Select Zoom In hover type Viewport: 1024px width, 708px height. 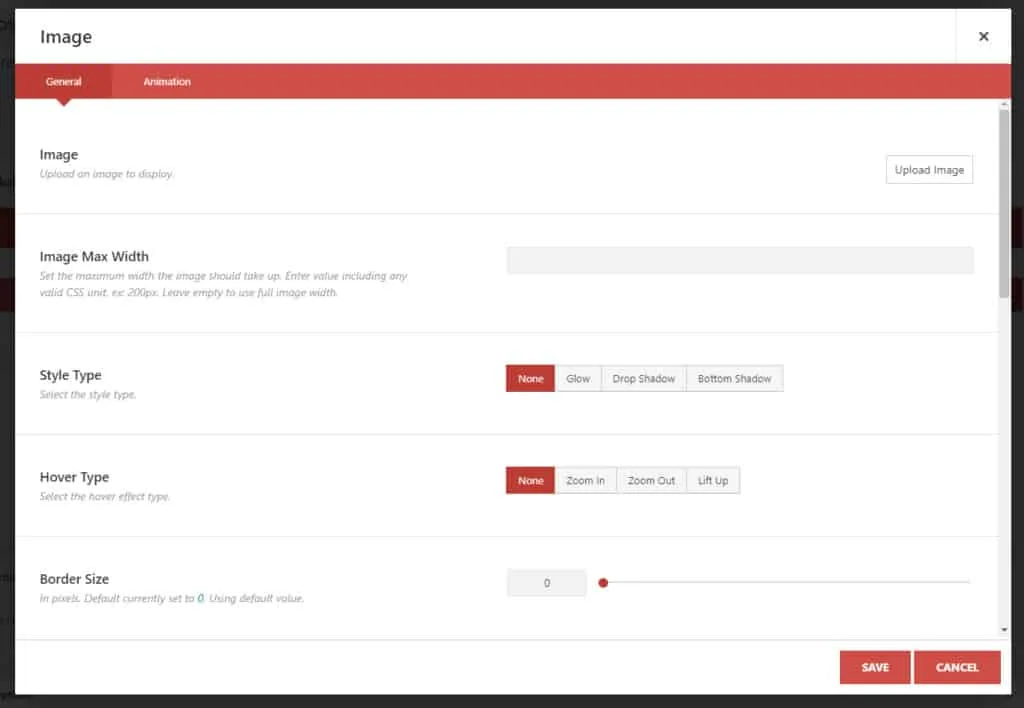point(586,481)
